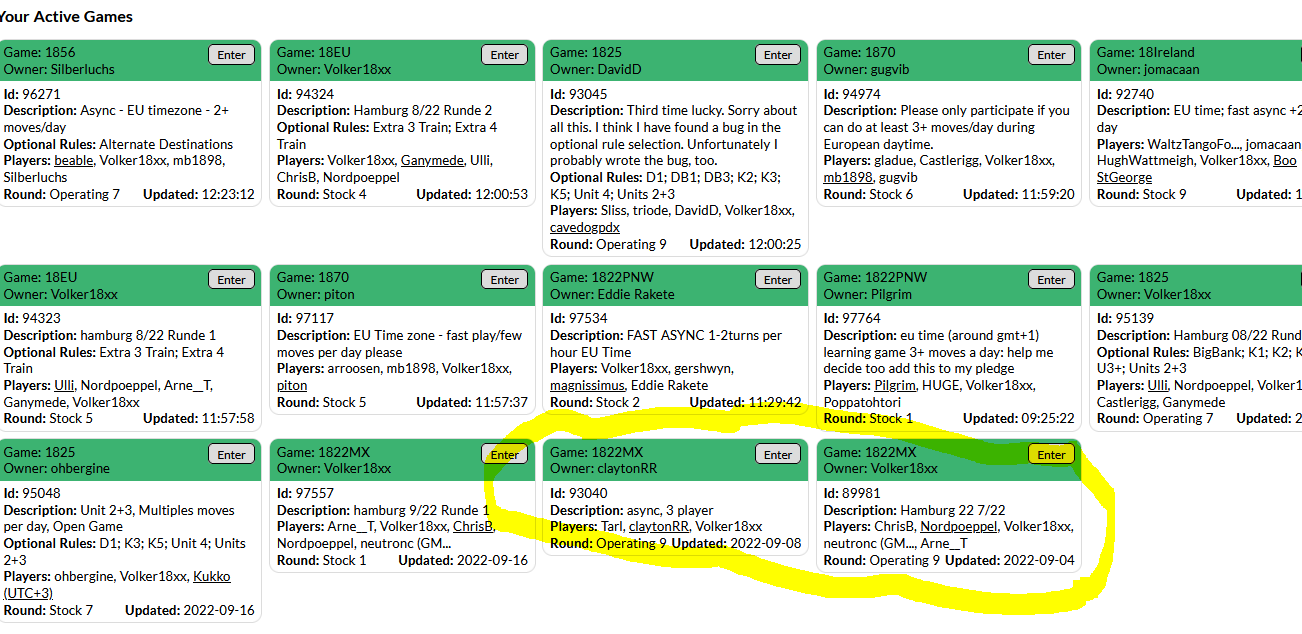Click 'Description: hamburg 8/22 Runde 1' text
Screen dimensions: 1302x634
point(110,336)
